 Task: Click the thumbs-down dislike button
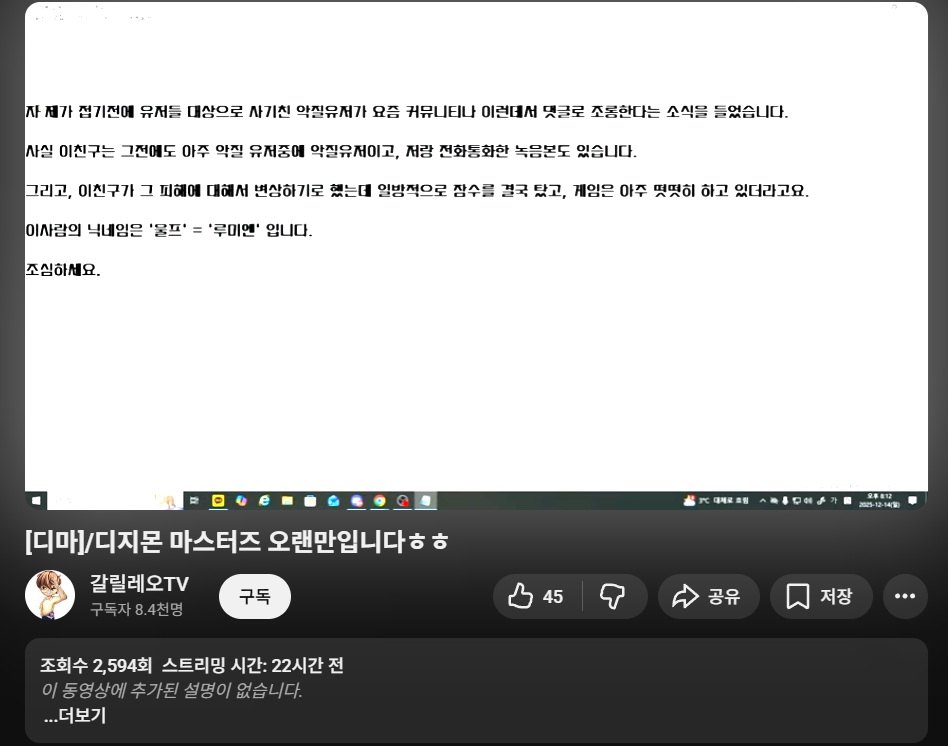click(x=613, y=597)
